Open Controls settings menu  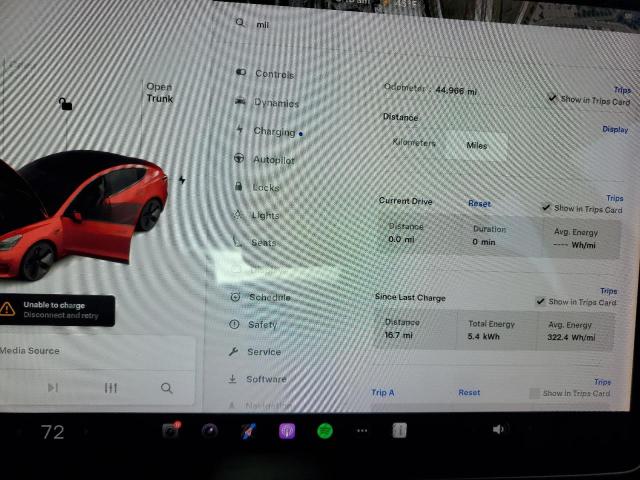275,74
